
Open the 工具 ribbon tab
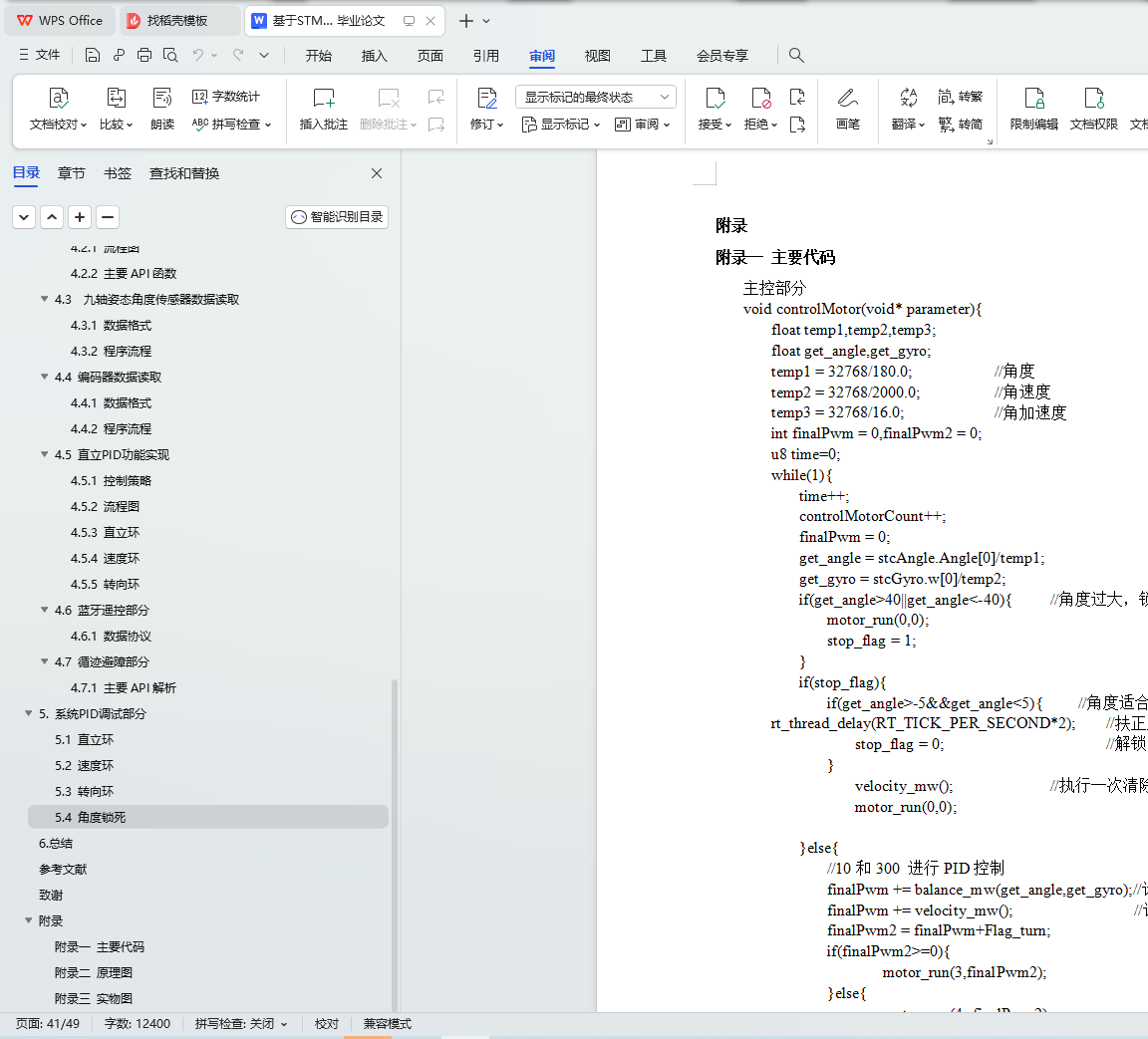click(x=653, y=56)
